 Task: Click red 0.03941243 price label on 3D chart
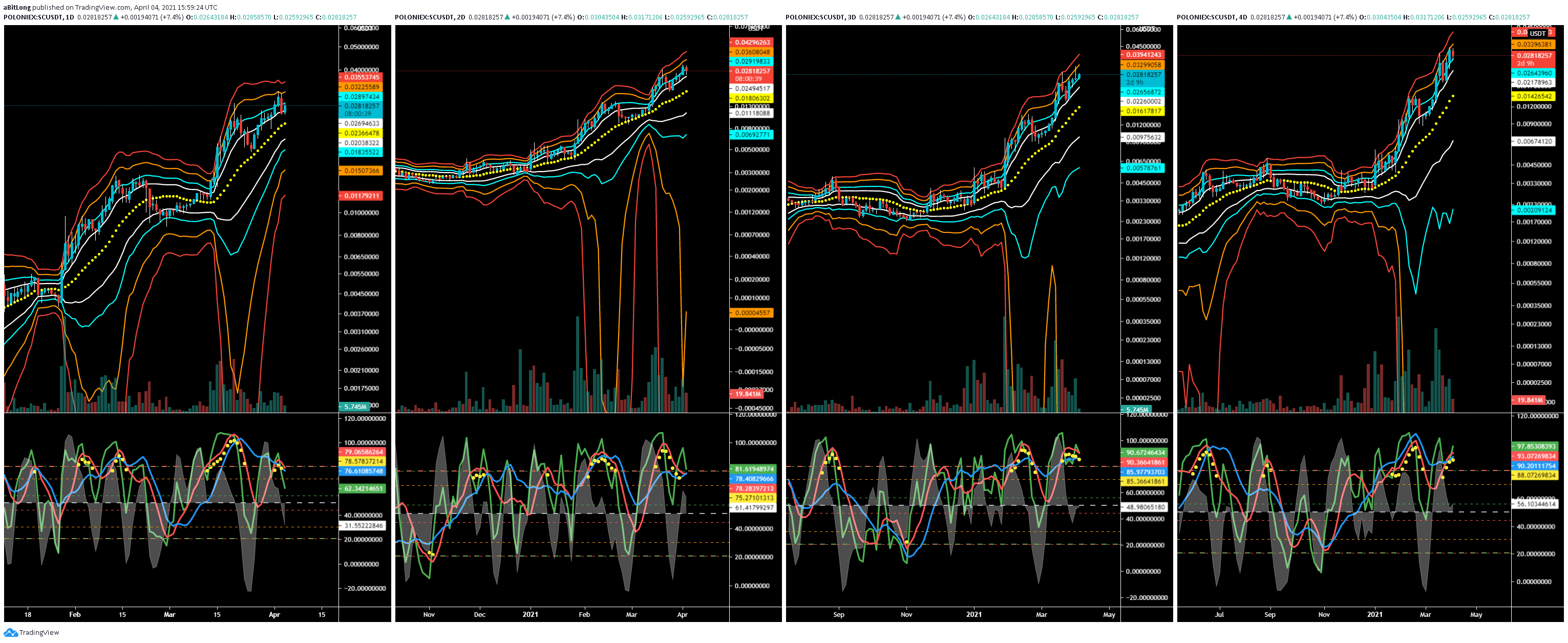pyautogui.click(x=1142, y=55)
